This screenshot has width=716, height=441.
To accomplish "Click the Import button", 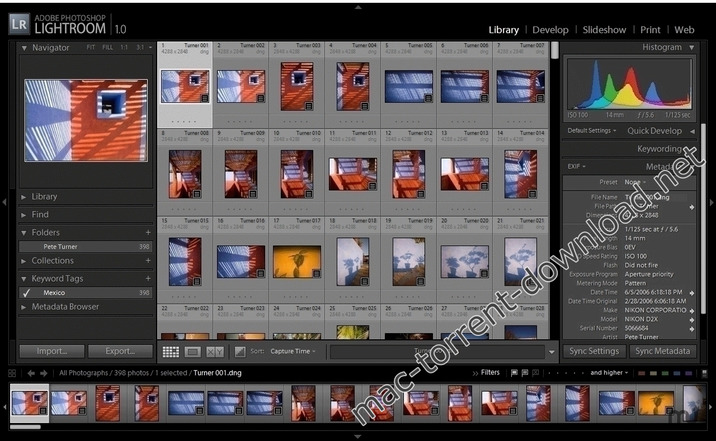I will pyautogui.click(x=52, y=351).
